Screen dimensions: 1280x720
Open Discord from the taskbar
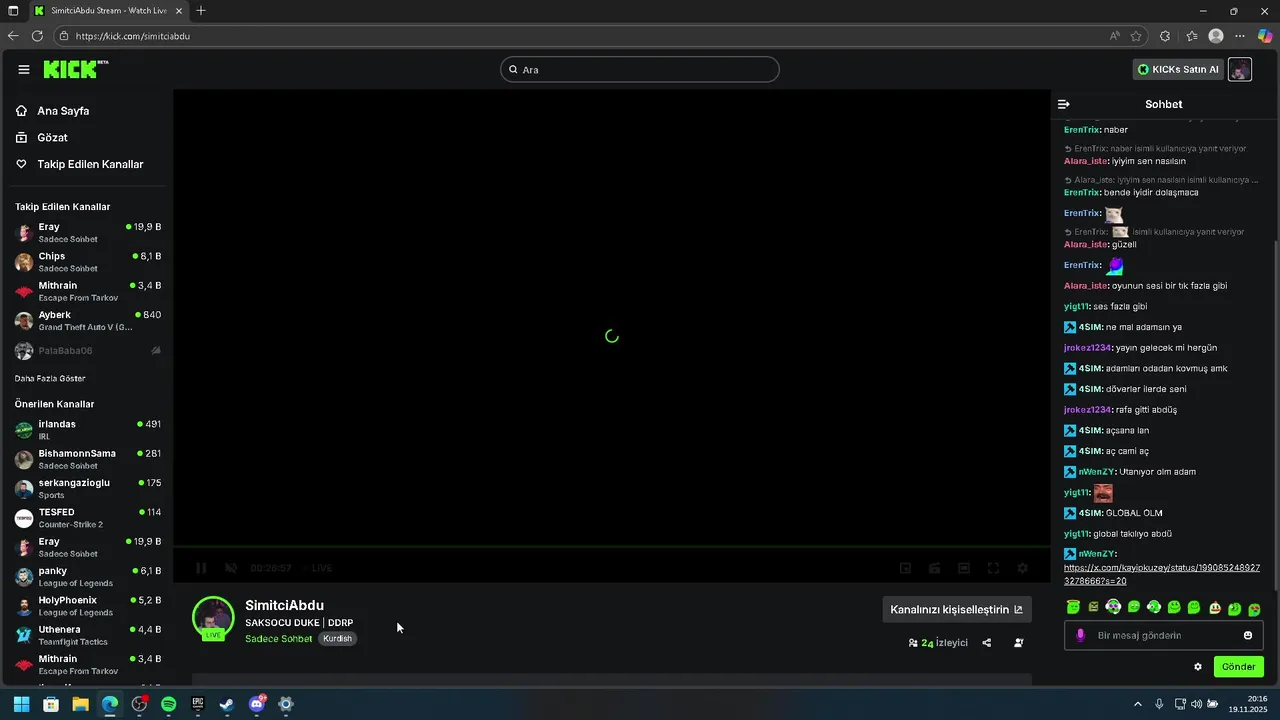tap(256, 704)
